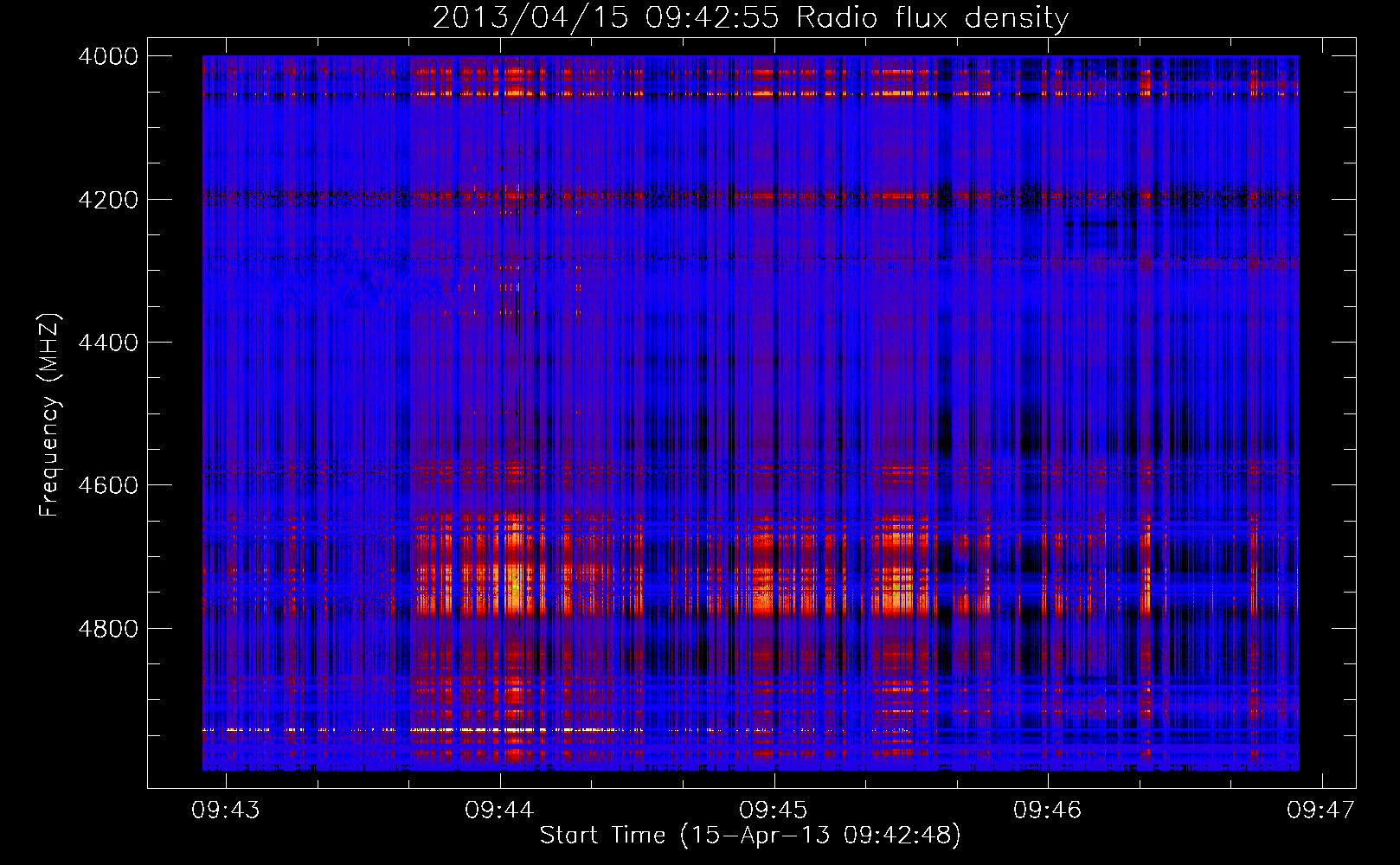
Task: Click the 09:47 time tick label
Action: 1321,810
